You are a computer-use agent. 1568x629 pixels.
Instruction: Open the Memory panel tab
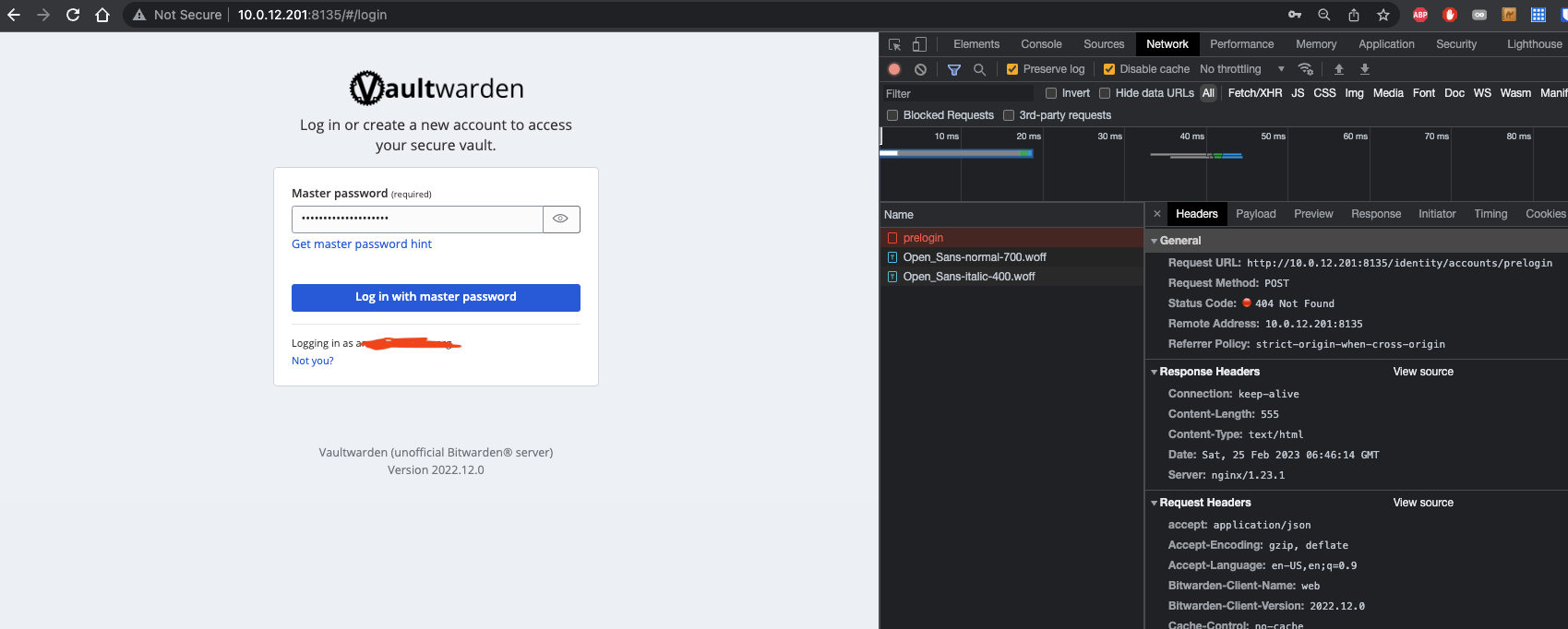pos(1316,44)
